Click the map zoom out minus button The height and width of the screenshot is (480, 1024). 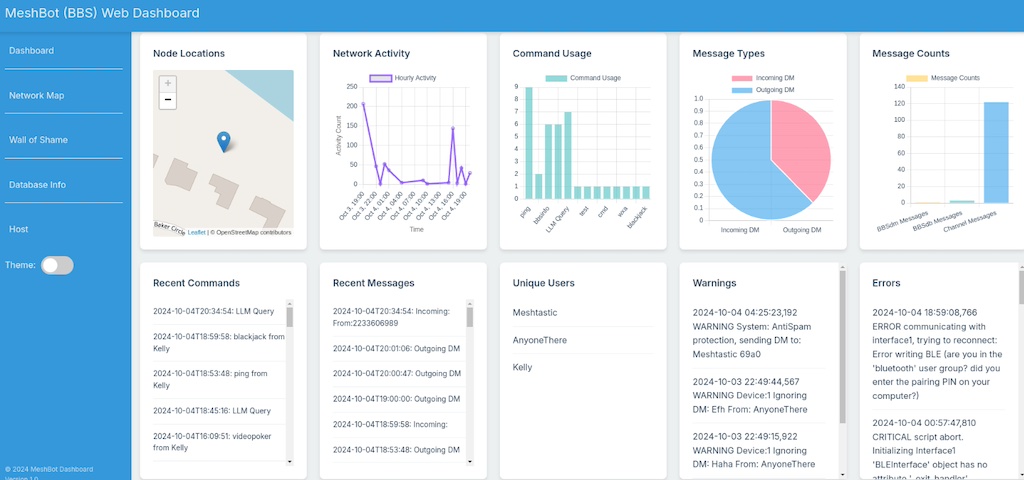tap(167, 100)
